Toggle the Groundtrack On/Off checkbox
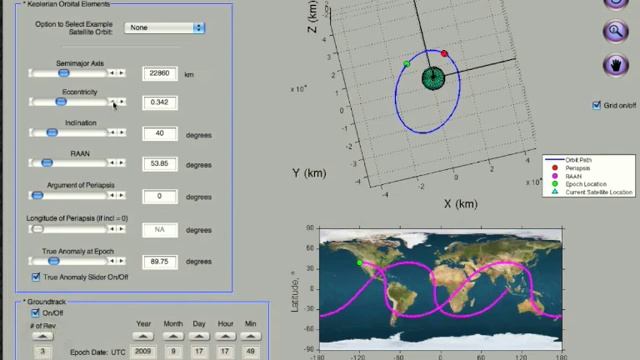This screenshot has height=360, width=640. 36,313
